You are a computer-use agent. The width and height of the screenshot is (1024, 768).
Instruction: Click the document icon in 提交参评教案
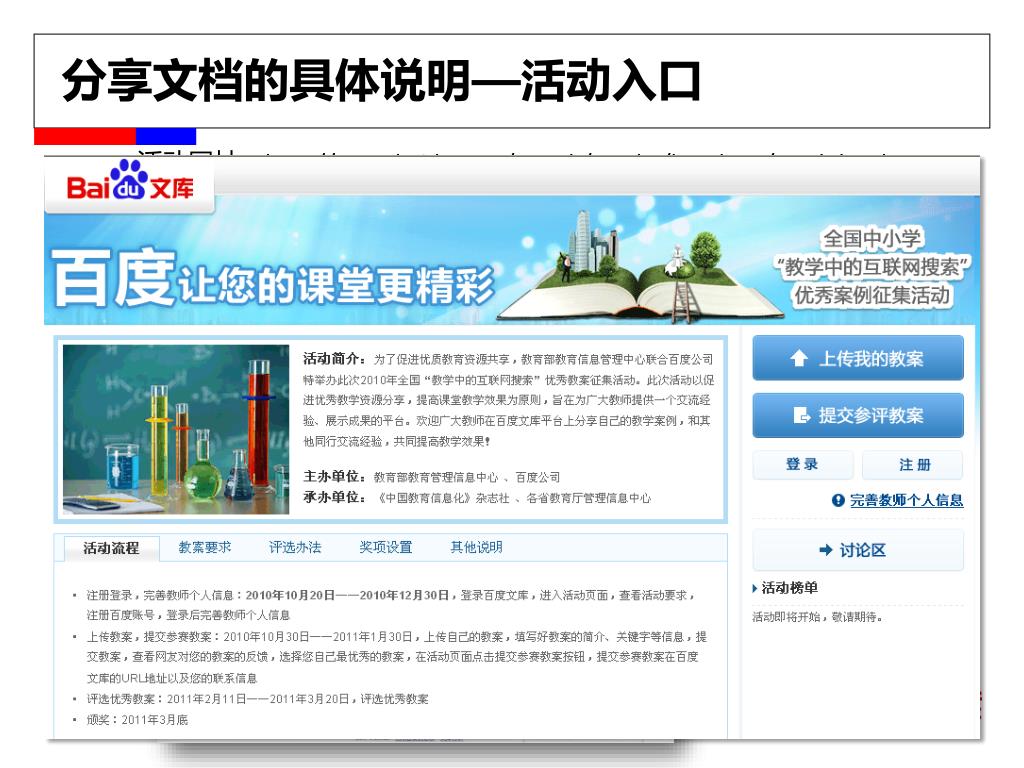pos(801,415)
